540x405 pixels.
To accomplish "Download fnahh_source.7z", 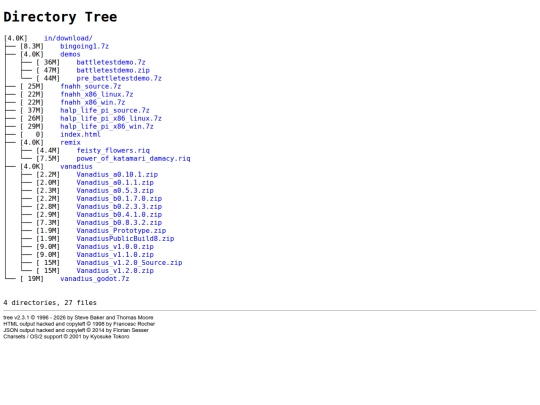I will pos(91,86).
